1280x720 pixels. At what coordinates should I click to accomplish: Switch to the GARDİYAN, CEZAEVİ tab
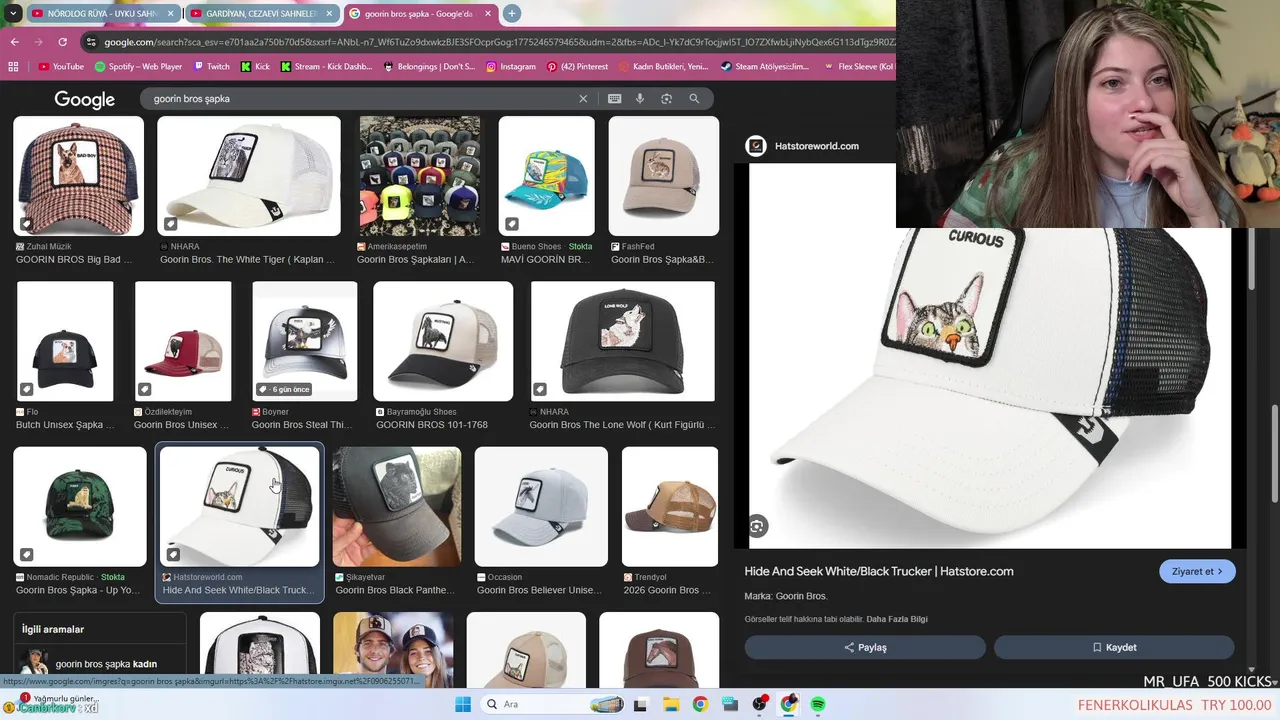pyautogui.click(x=261, y=14)
